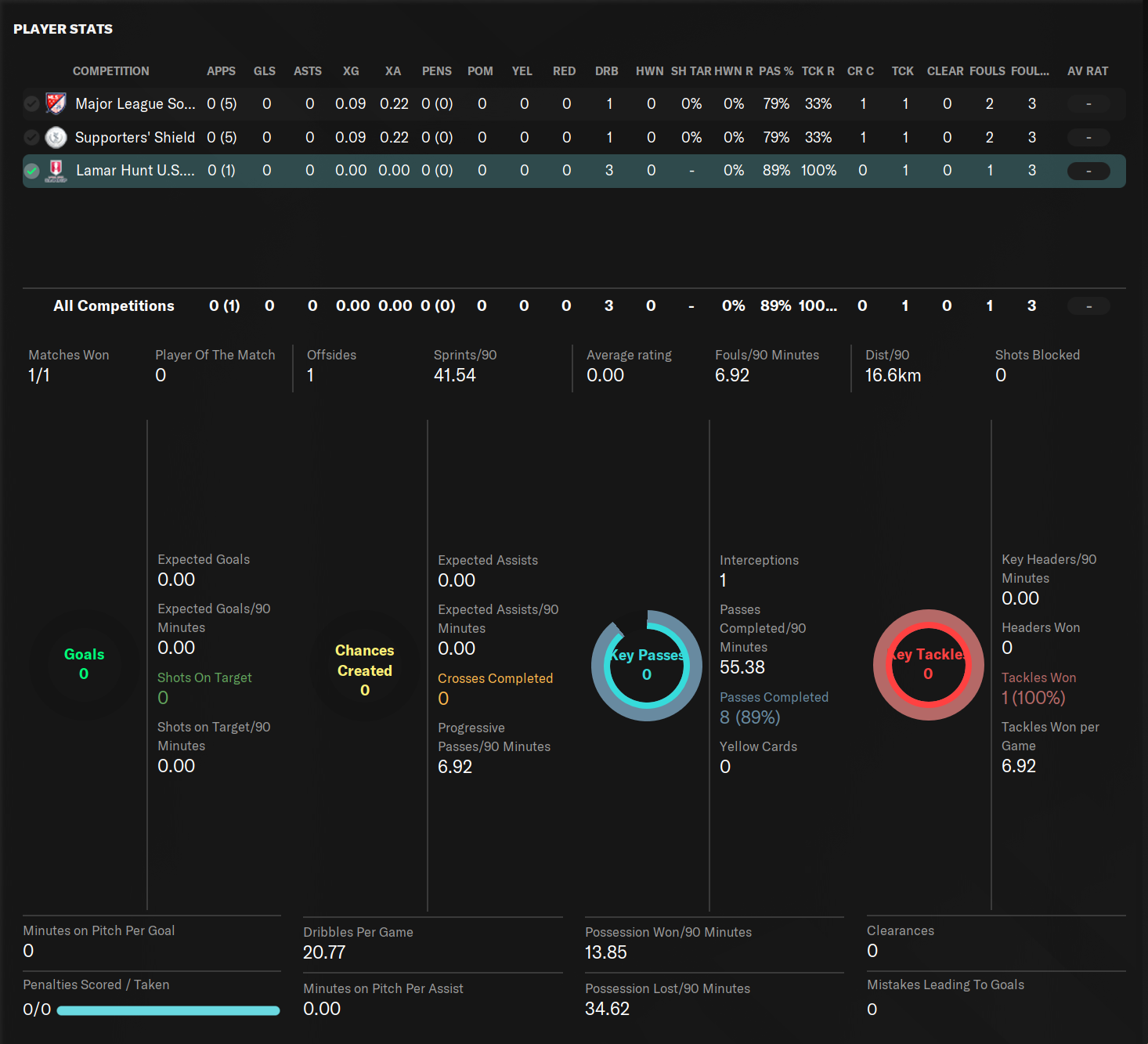Image resolution: width=1148 pixels, height=1044 pixels.
Task: Click the Lamar Hunt U.S. Open Cup logo
Action: pyautogui.click(x=56, y=171)
